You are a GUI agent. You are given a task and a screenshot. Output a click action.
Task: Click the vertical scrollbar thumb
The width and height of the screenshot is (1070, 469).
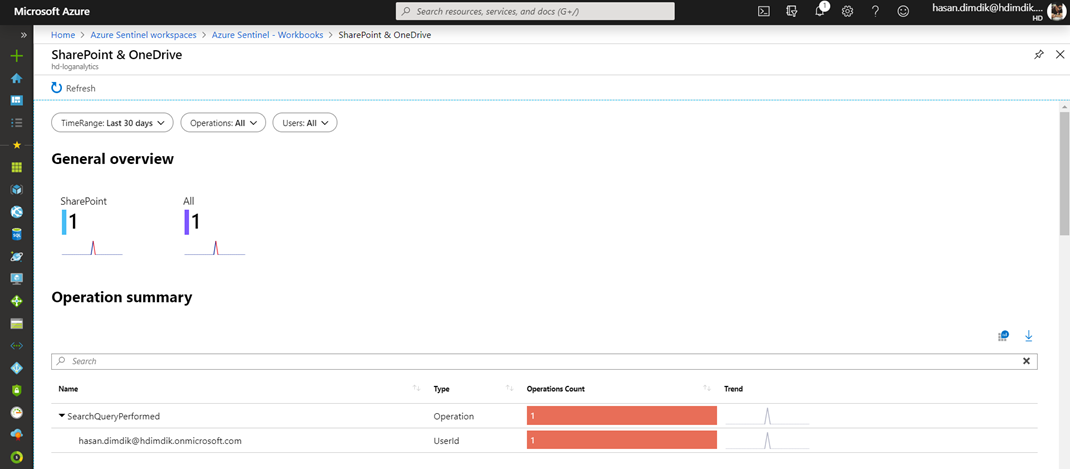pos(1064,174)
